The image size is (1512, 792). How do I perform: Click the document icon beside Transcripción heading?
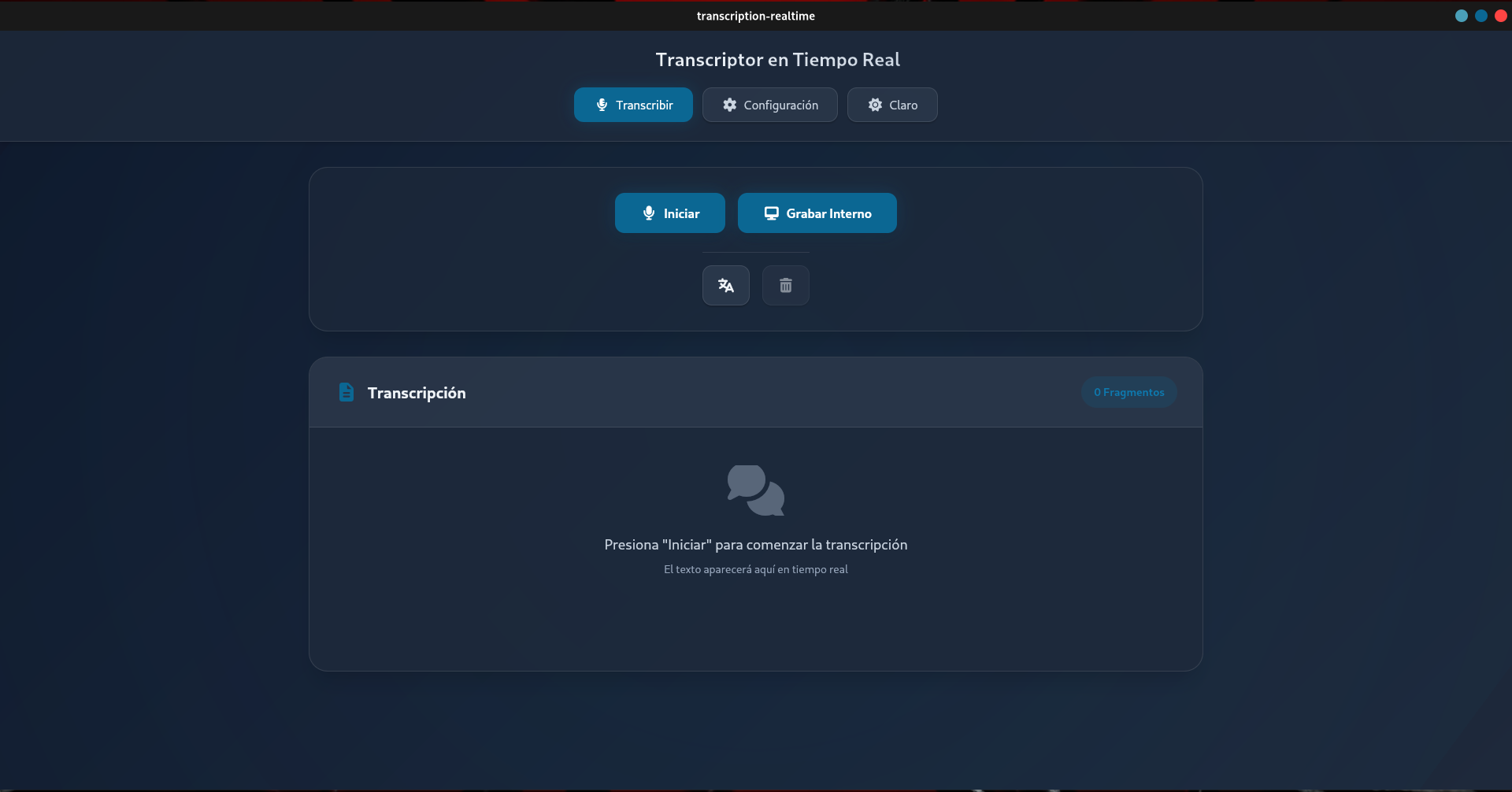tap(346, 392)
